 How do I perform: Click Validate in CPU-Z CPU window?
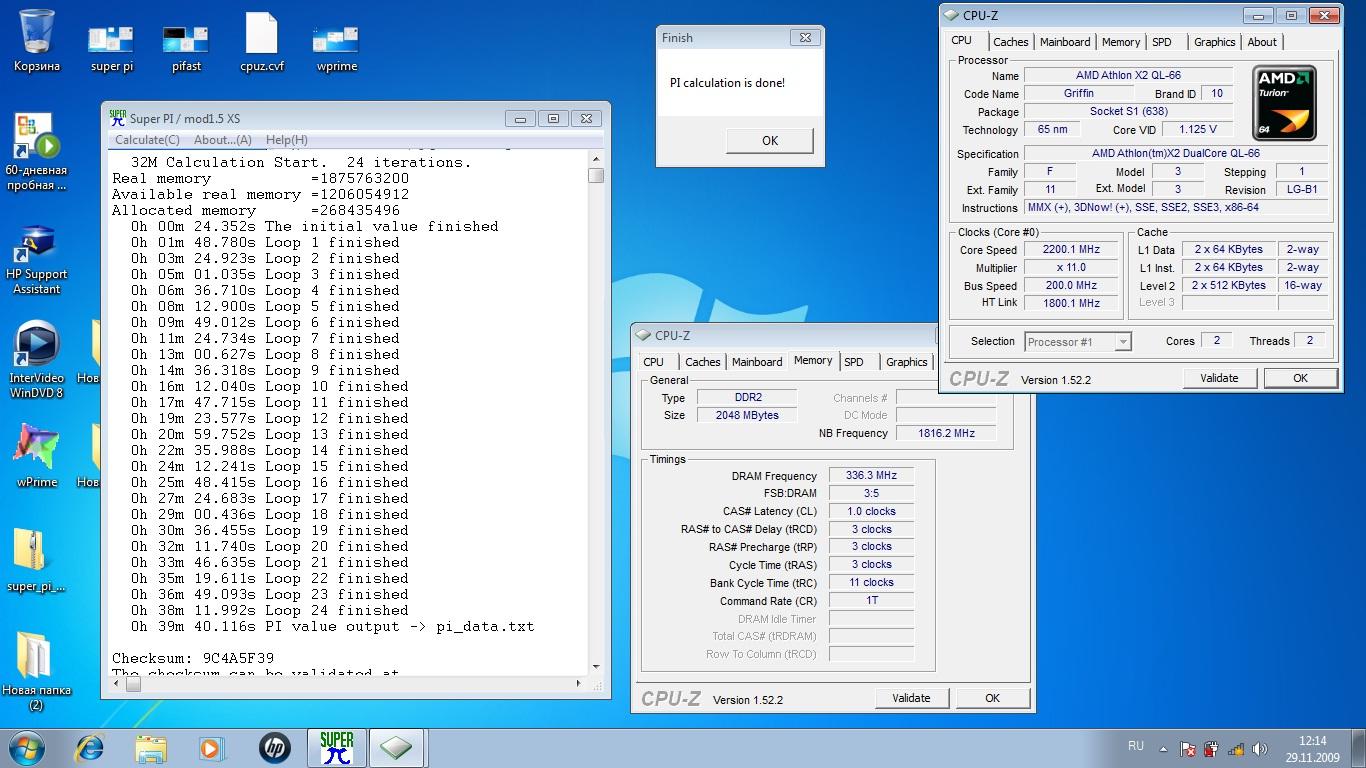coord(1219,378)
